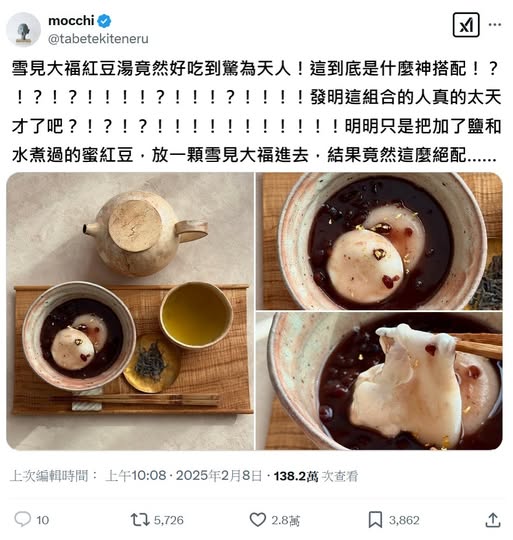Open mocchi's profile avatar
This screenshot has width=513, height=540.
click(23, 29)
